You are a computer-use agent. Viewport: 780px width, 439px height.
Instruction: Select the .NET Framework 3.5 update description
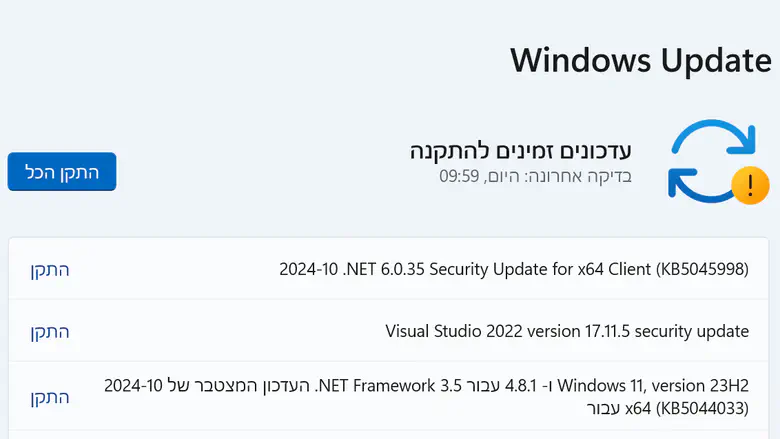[427, 396]
